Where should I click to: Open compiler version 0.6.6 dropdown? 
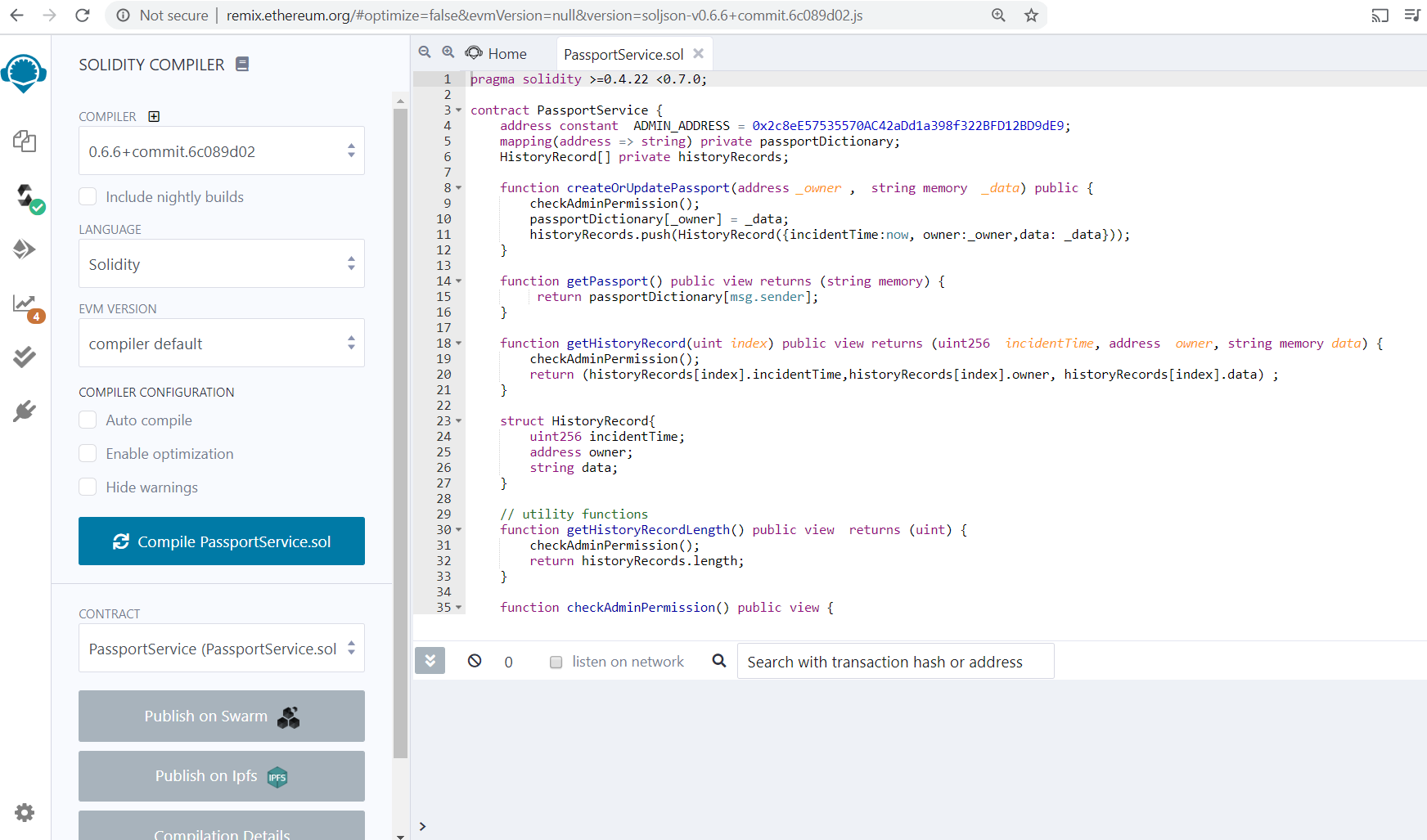click(x=221, y=151)
